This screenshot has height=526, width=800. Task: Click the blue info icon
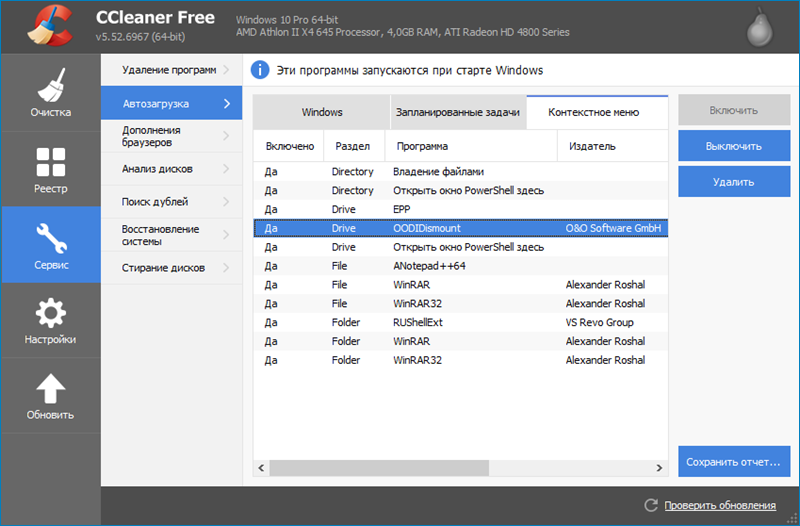click(260, 70)
